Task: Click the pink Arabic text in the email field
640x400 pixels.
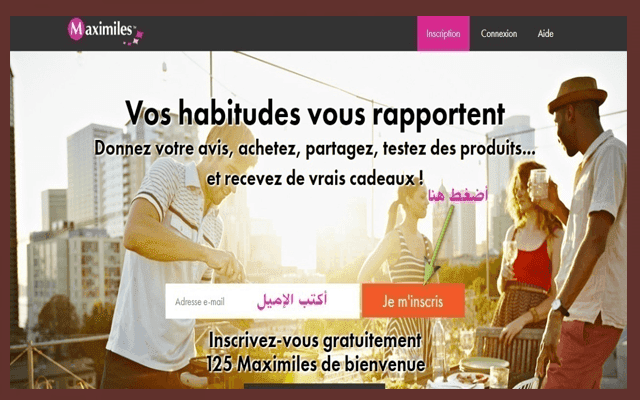Action: coord(292,300)
